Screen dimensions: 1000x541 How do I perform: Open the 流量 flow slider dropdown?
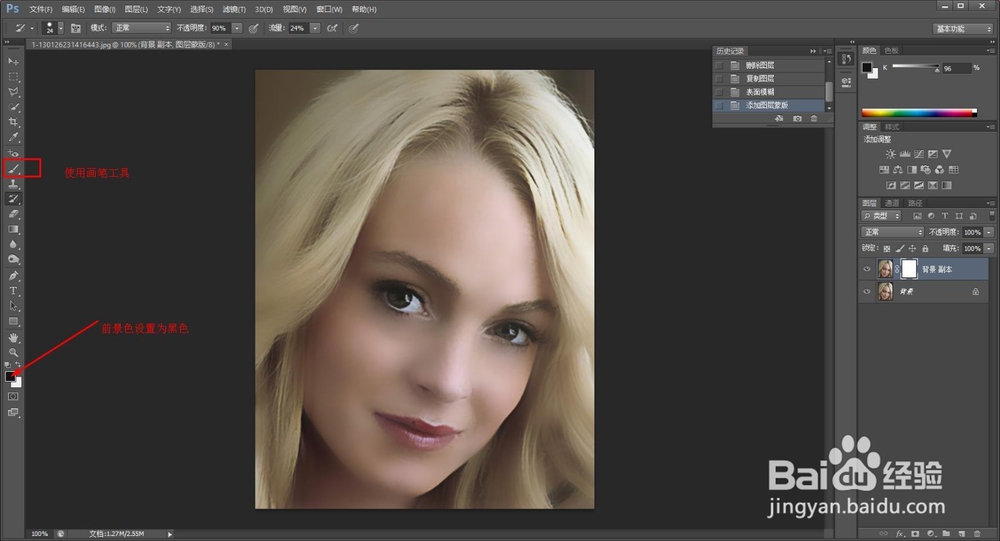click(315, 28)
